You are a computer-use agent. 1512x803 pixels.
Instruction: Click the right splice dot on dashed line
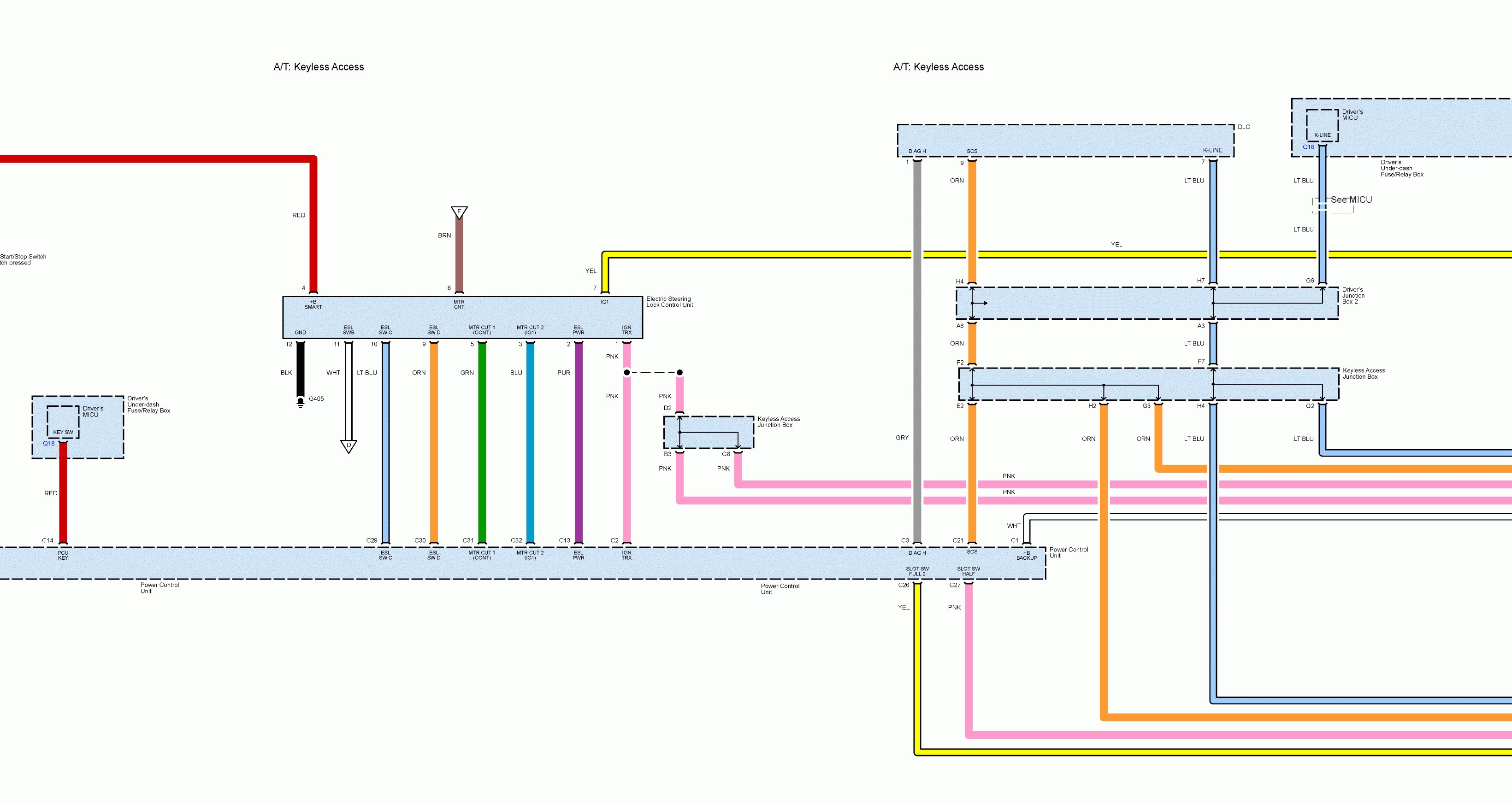[679, 372]
